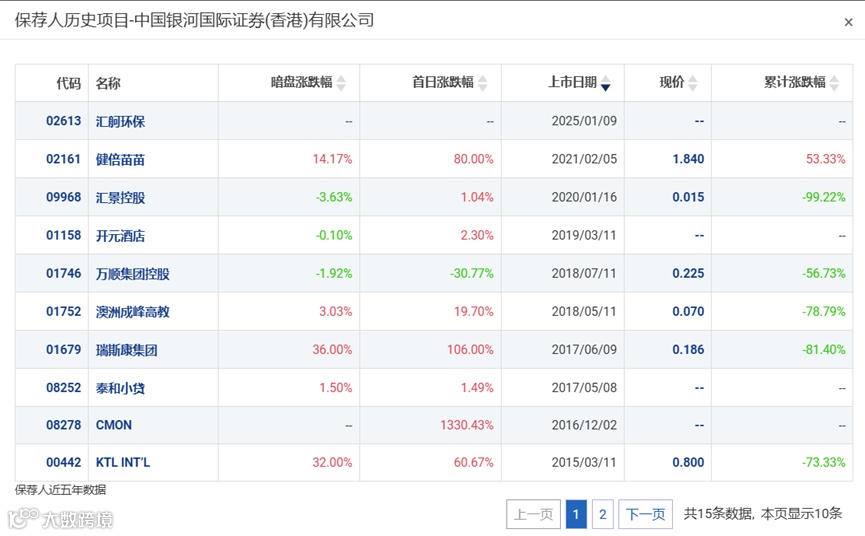Image resolution: width=865 pixels, height=536 pixels.
Task: Select current price 0.800
Action: point(688,462)
